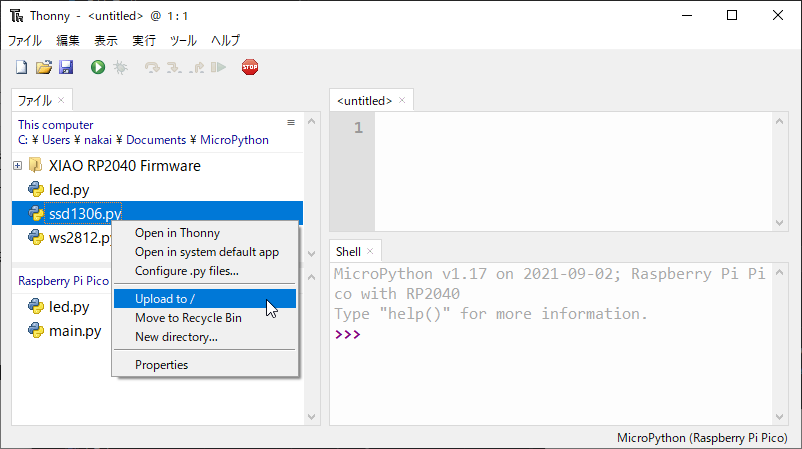Open the file panel hamburger menu
Image resolution: width=802 pixels, height=449 pixels.
pyautogui.click(x=291, y=123)
